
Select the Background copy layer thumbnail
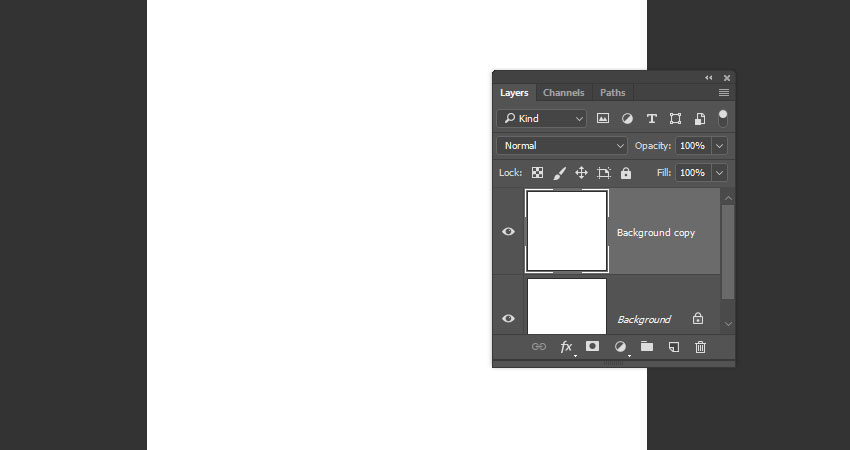pyautogui.click(x=567, y=231)
